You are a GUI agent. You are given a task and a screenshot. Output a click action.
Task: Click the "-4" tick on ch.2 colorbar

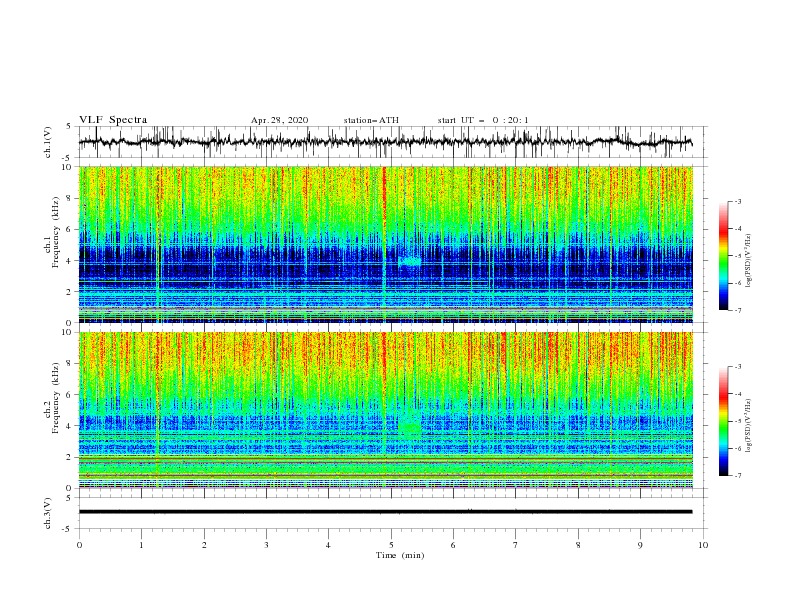pos(737,394)
